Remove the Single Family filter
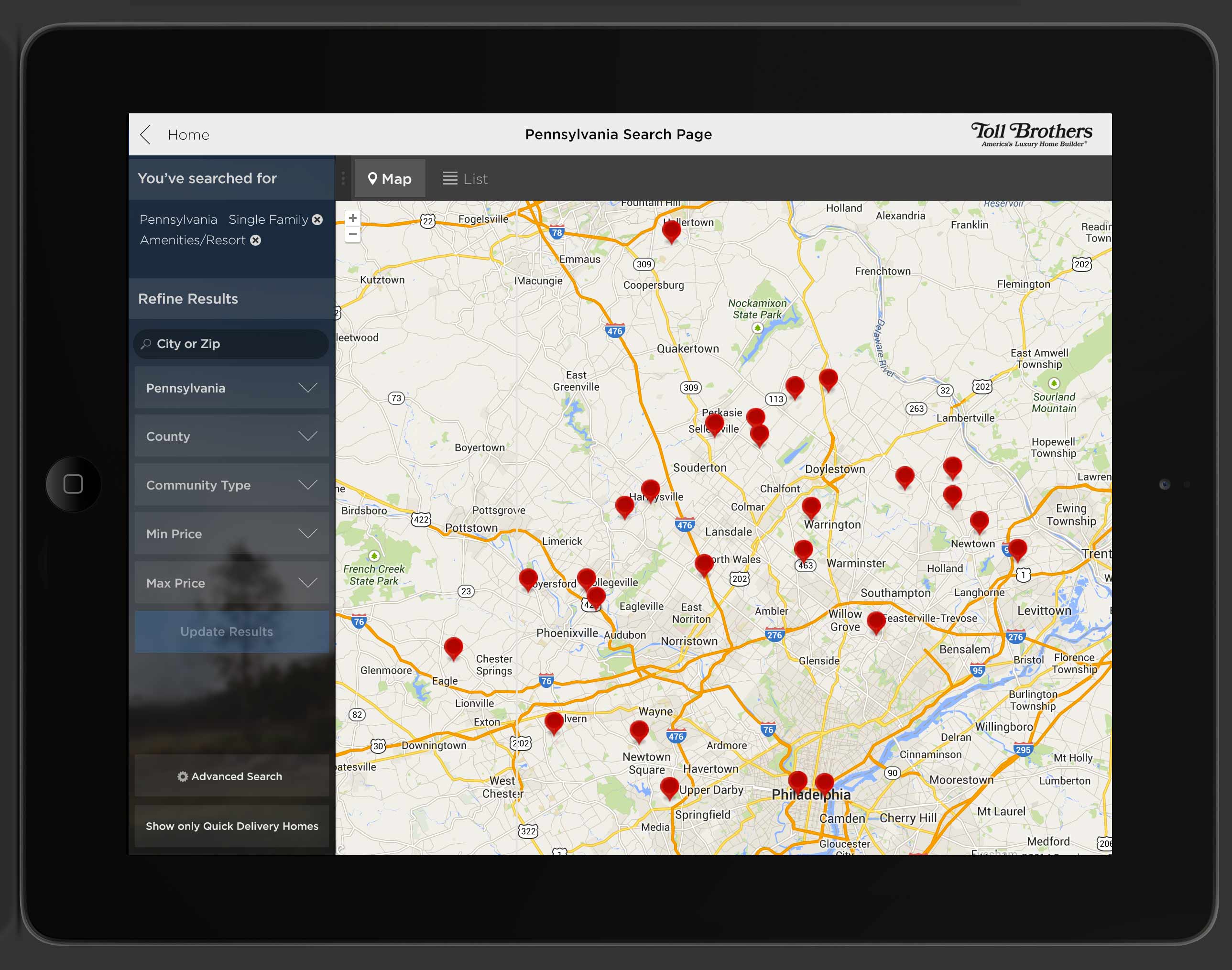 317,219
